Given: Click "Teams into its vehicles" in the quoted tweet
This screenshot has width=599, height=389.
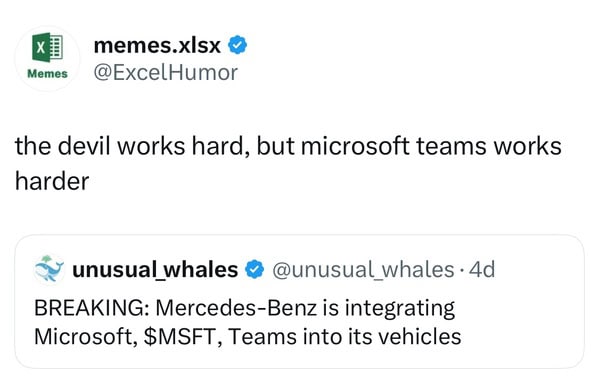Looking at the screenshot, I should pos(345,337).
